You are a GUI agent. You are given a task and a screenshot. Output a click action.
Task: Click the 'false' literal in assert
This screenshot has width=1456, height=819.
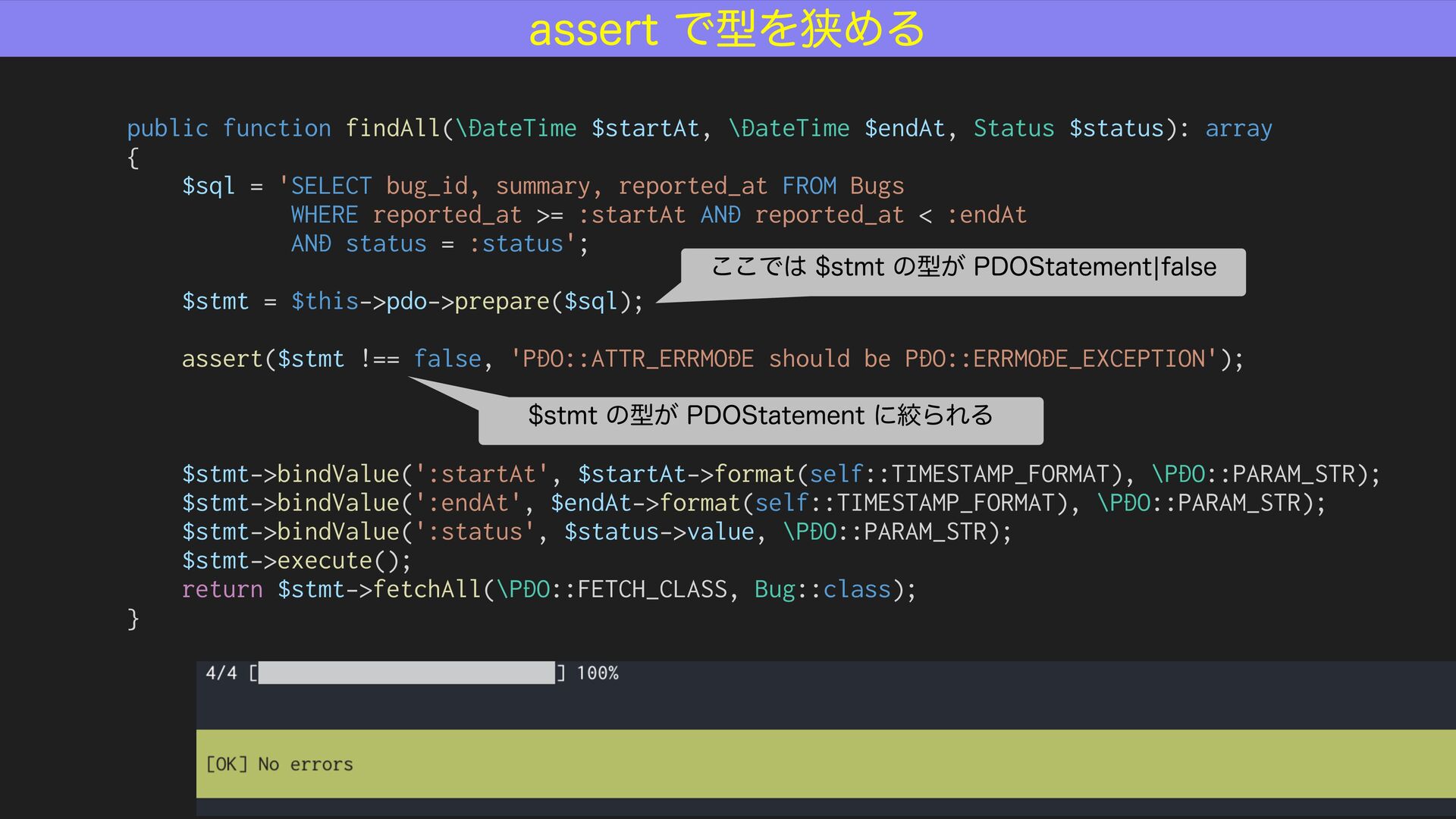[x=447, y=359]
